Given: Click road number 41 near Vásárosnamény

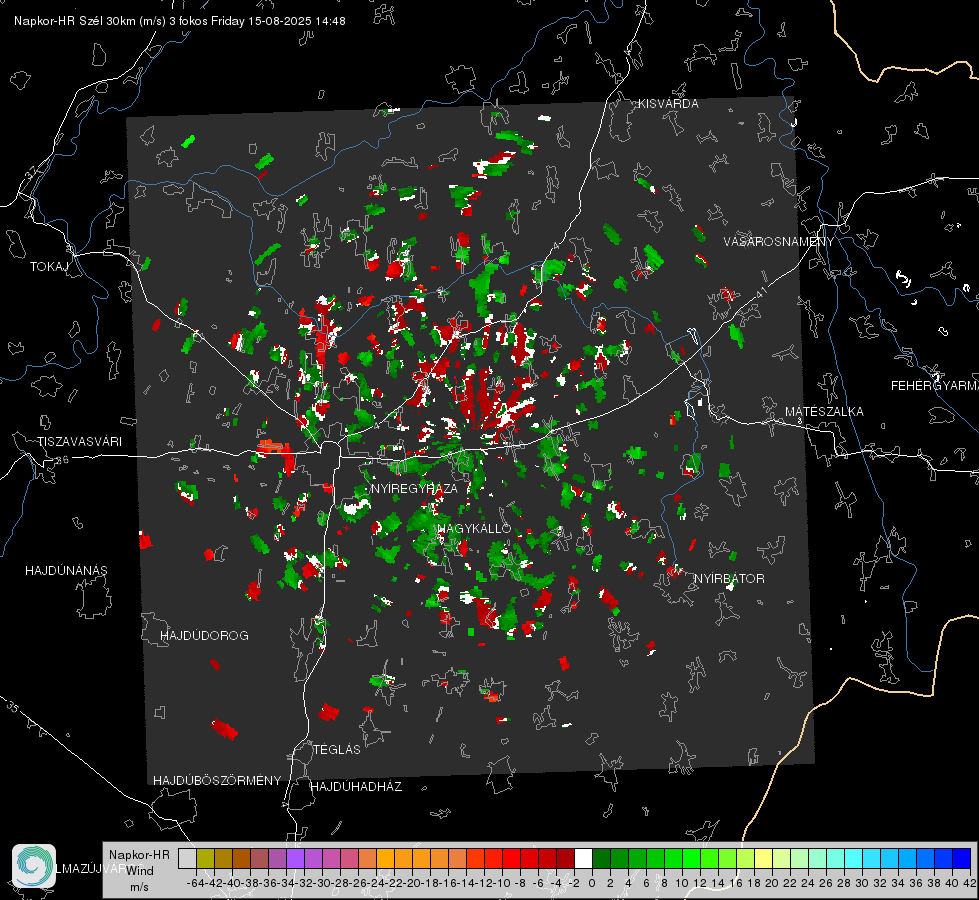Looking at the screenshot, I should [x=760, y=292].
